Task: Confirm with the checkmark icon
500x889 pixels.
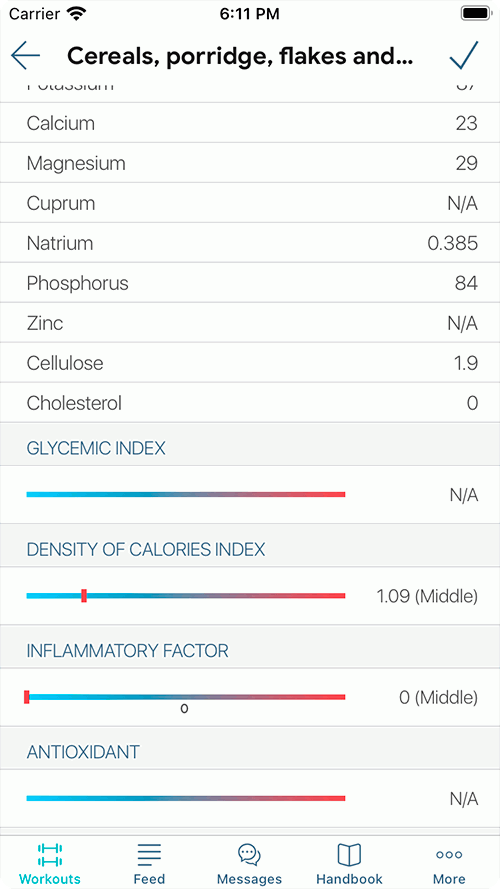Action: pyautogui.click(x=464, y=55)
